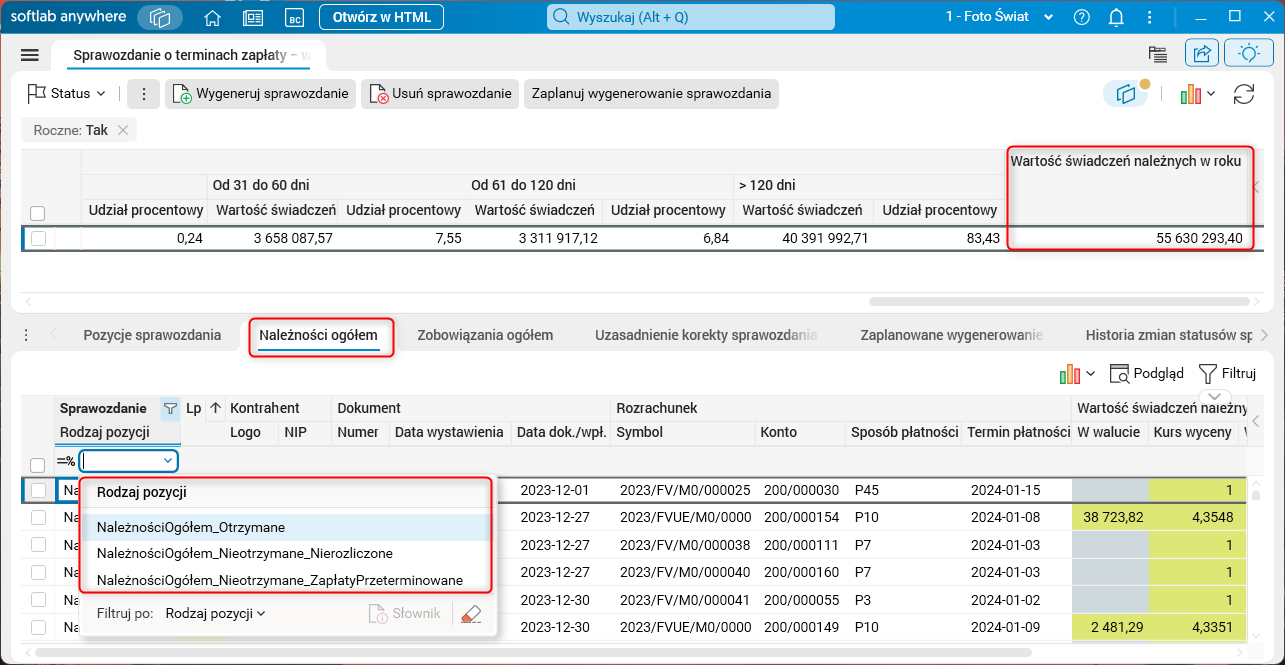Open the news panel icon beside home

[253, 17]
